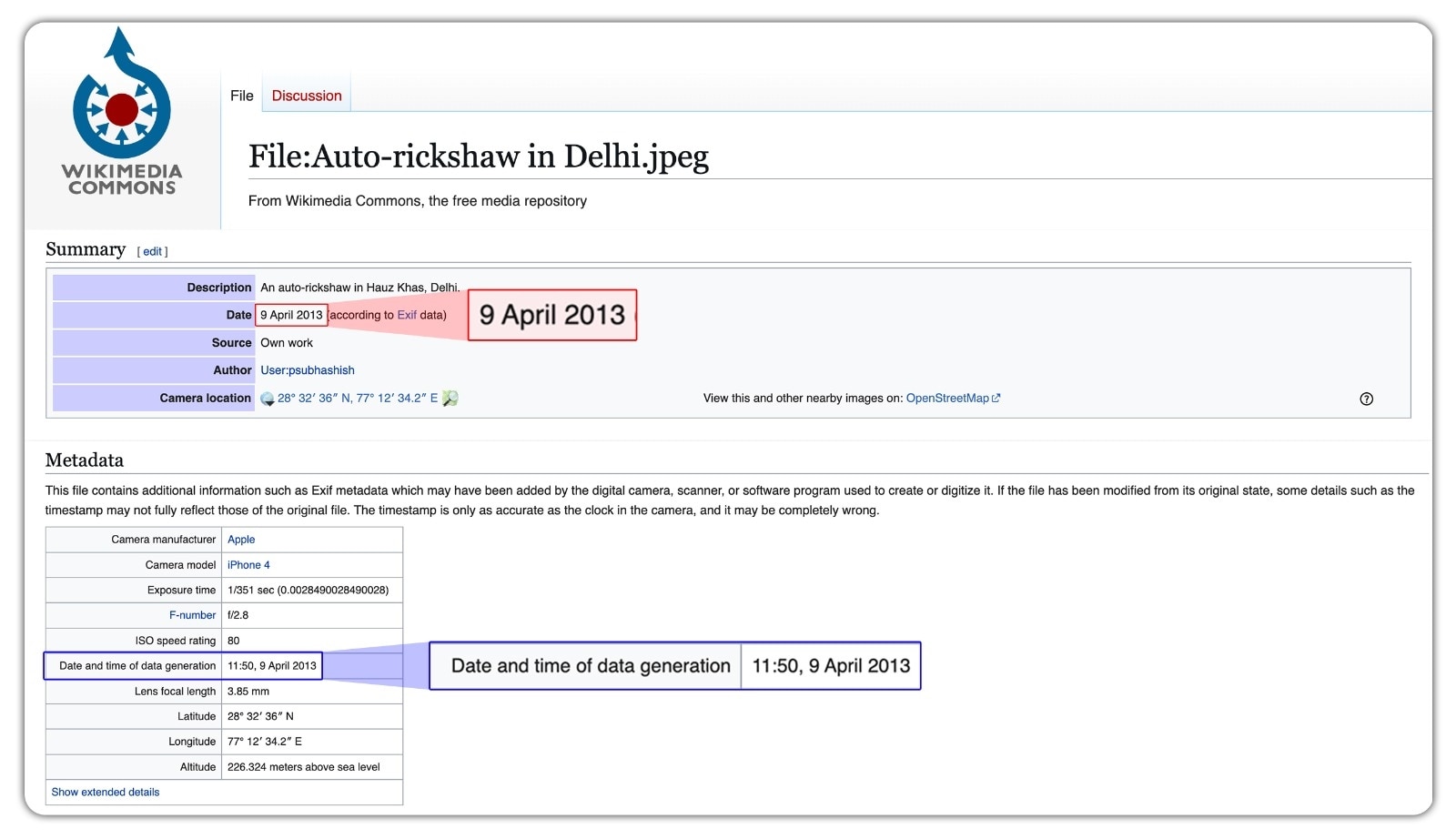The image size is (1456, 839).
Task: Open the iPhone 4 camera model link
Action: (x=248, y=565)
